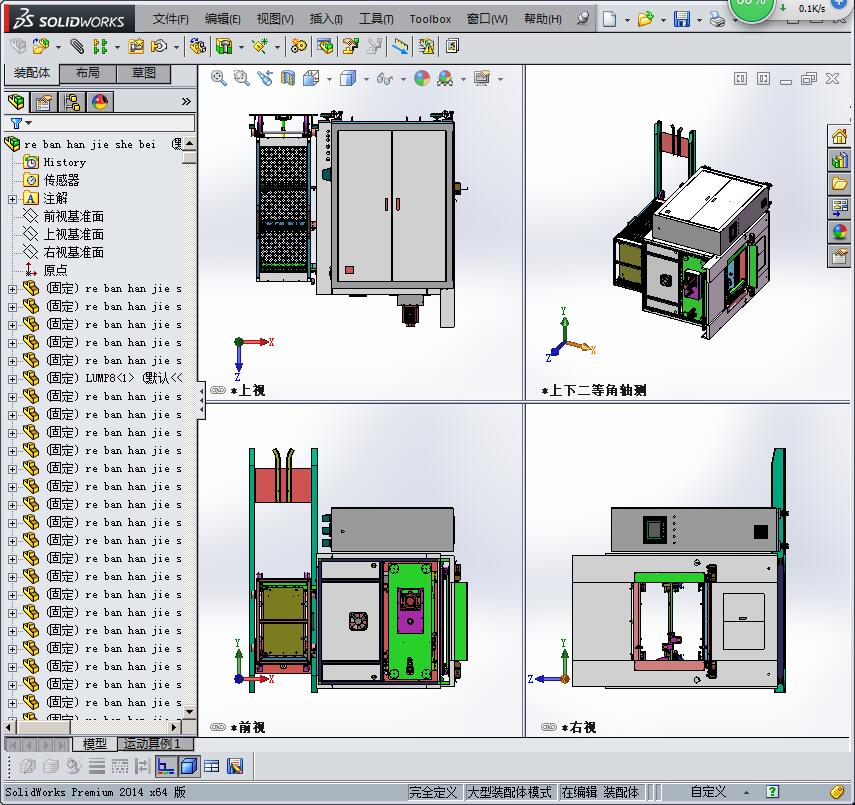Click the New document icon

point(610,20)
